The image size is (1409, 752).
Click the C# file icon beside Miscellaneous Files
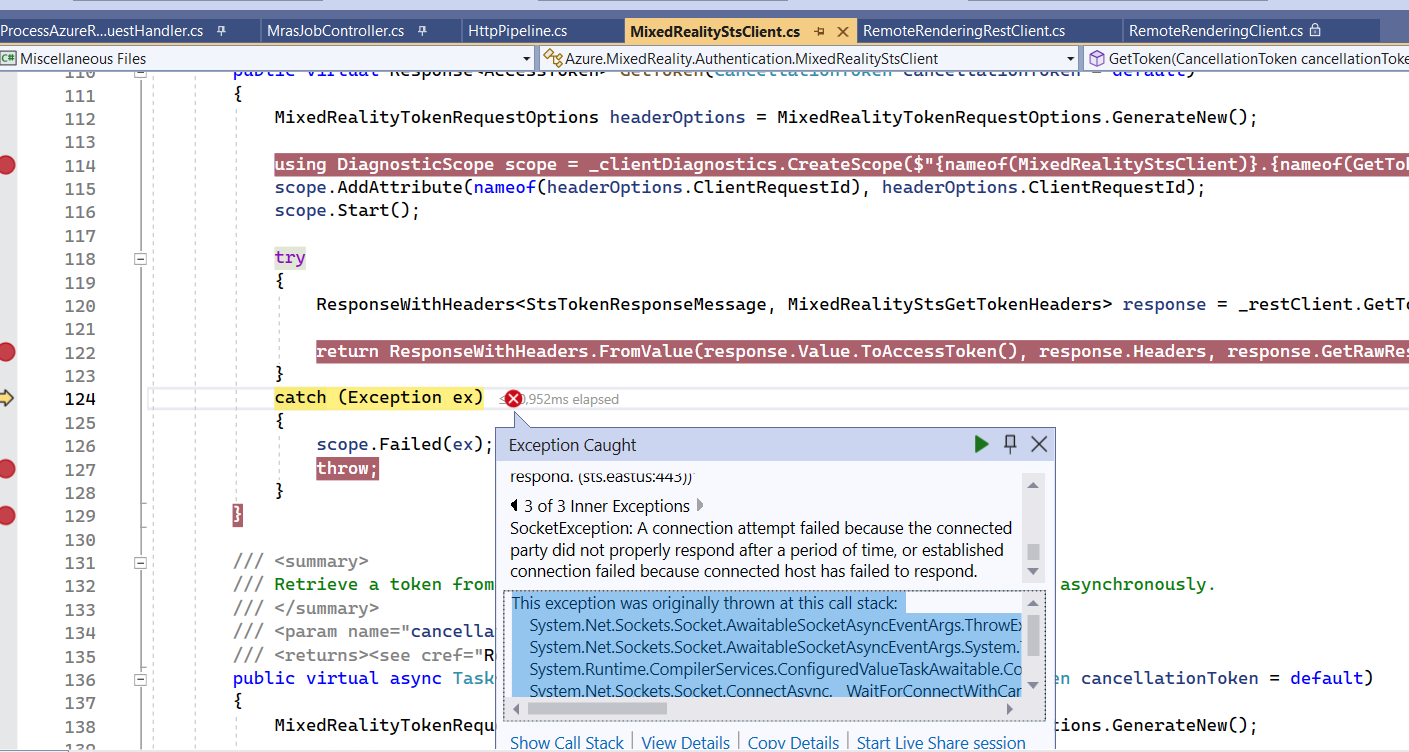(x=10, y=58)
